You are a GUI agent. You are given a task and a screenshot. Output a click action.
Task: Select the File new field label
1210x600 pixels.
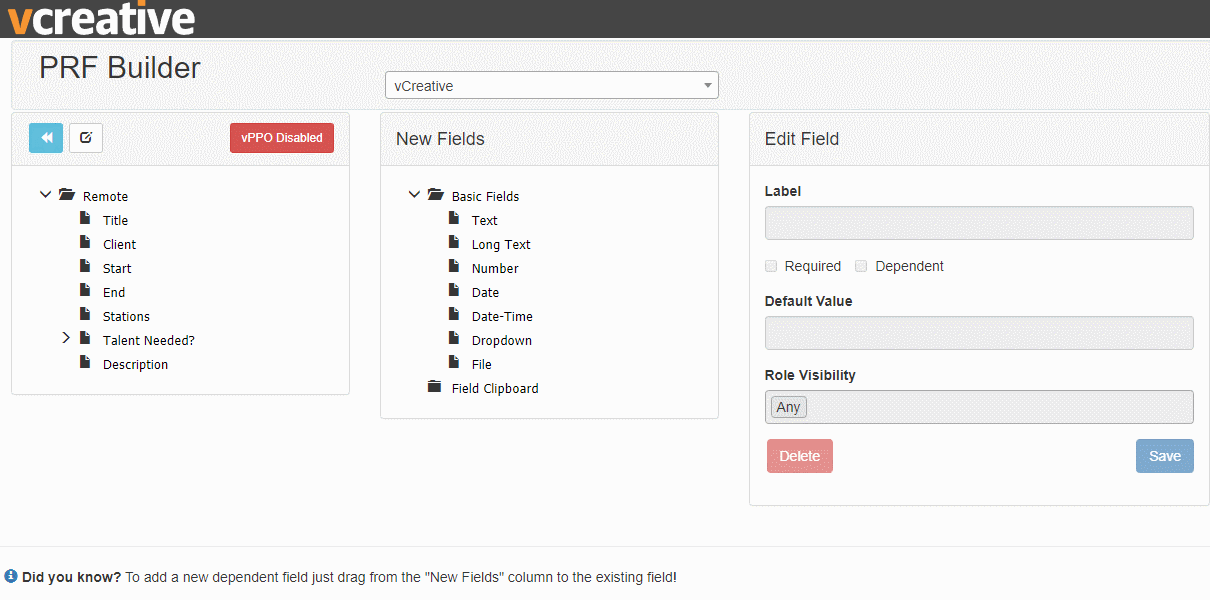pyautogui.click(x=482, y=364)
